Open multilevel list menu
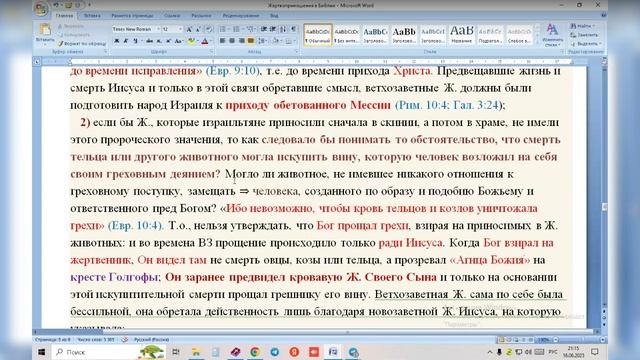The image size is (640, 360). coord(251,29)
